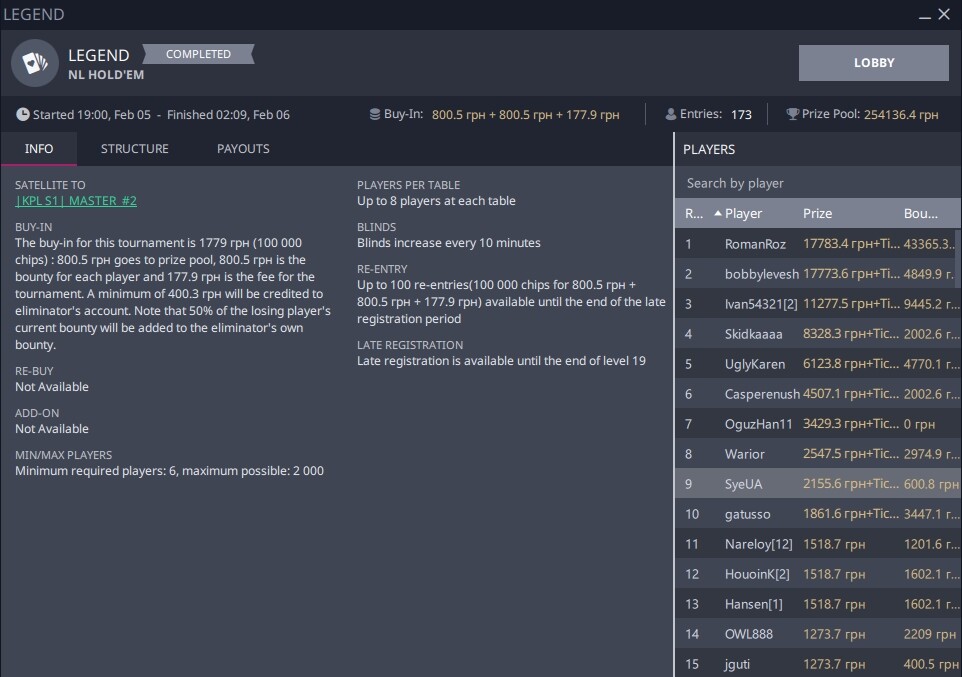Choose player bobbylevesh ranked second

(761, 274)
